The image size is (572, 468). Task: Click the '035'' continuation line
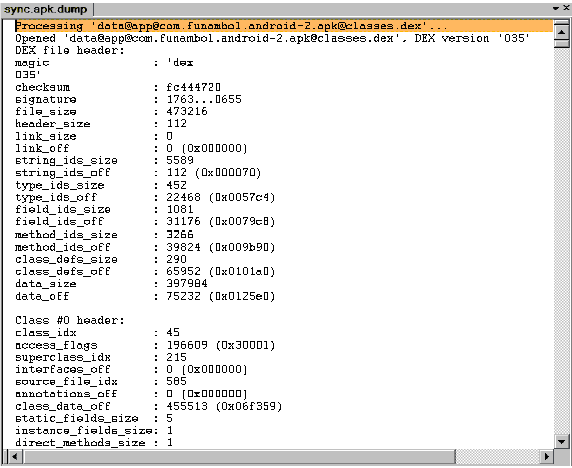(28, 75)
